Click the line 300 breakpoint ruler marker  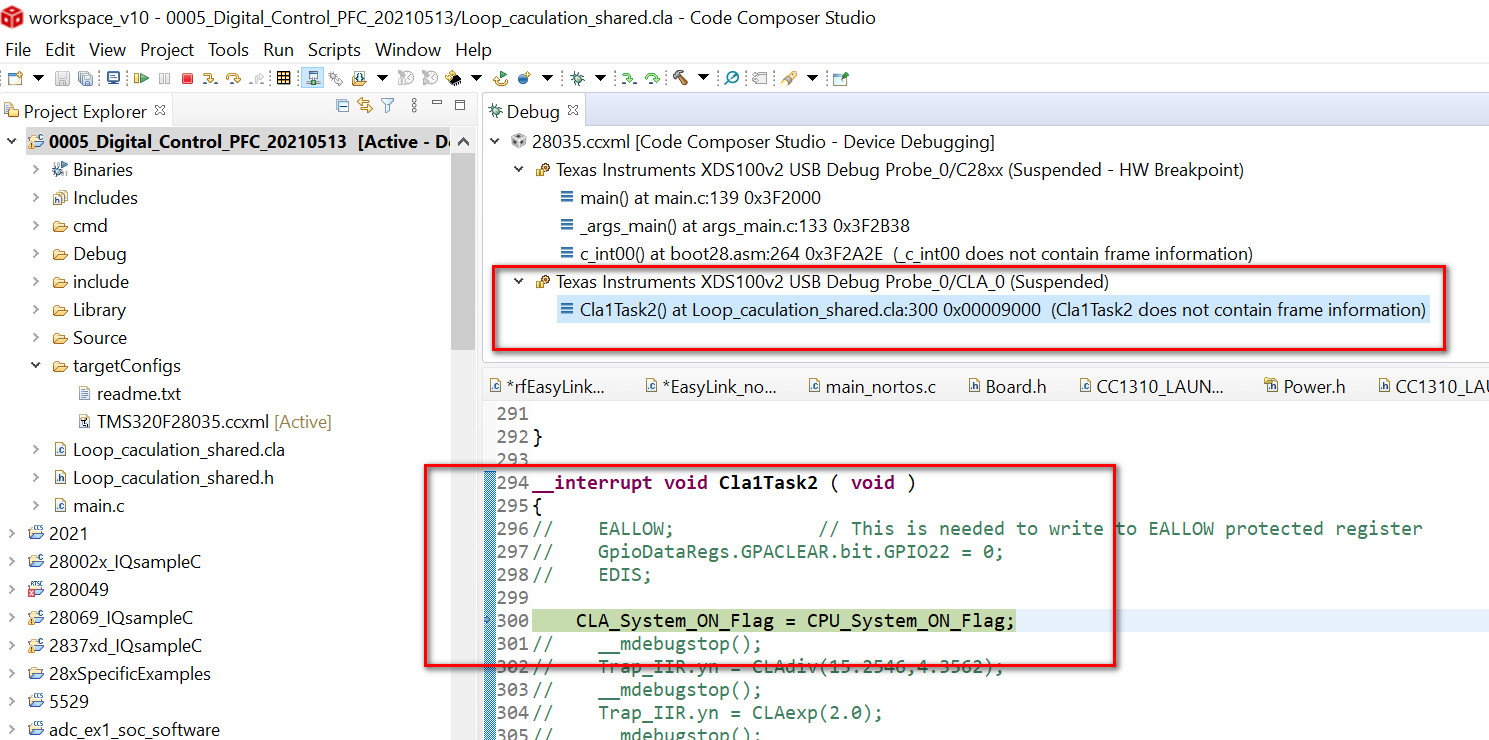click(x=488, y=621)
